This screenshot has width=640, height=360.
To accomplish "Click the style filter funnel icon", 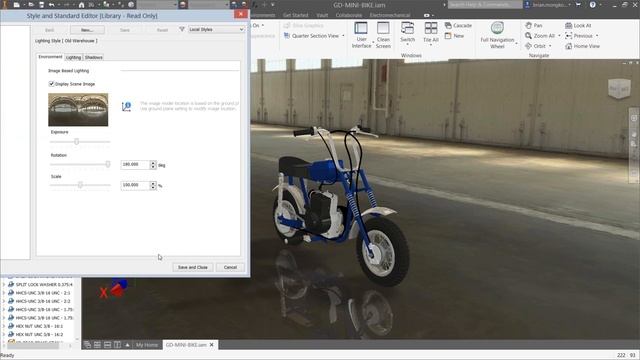I will pos(182,29).
